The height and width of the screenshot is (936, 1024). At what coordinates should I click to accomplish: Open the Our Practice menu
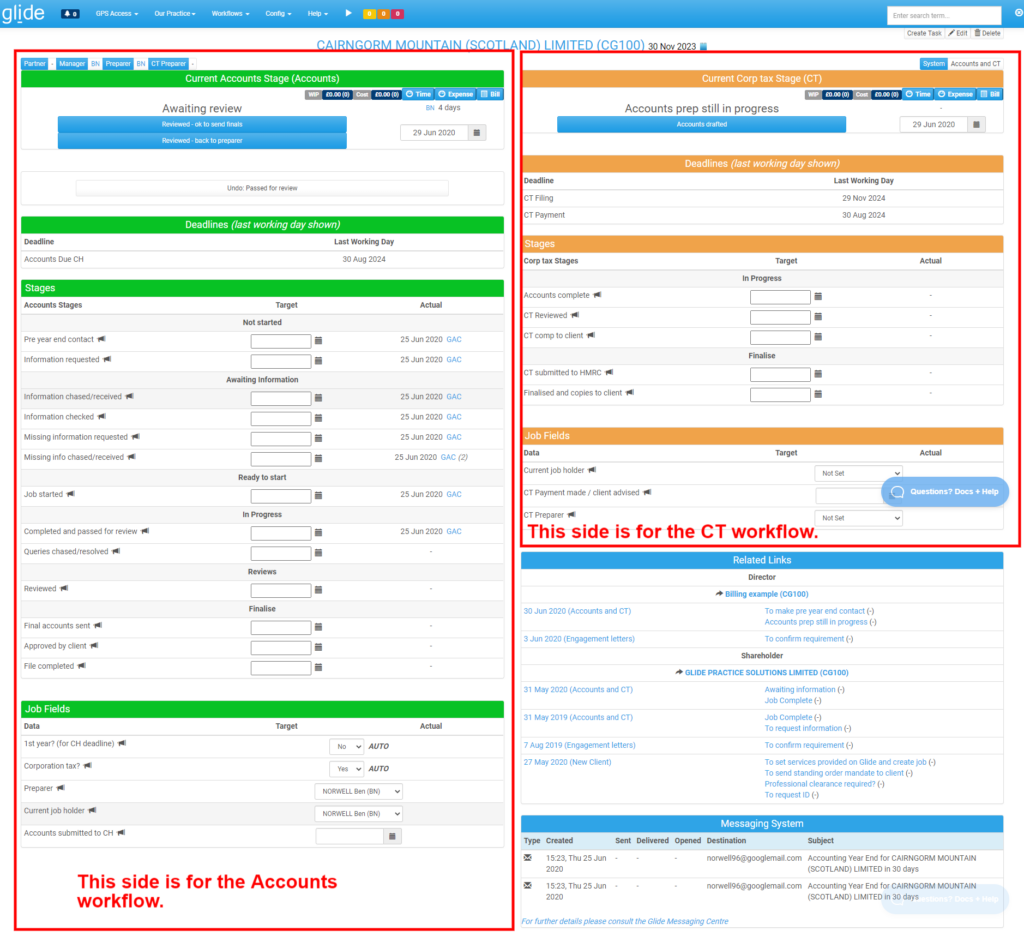175,14
